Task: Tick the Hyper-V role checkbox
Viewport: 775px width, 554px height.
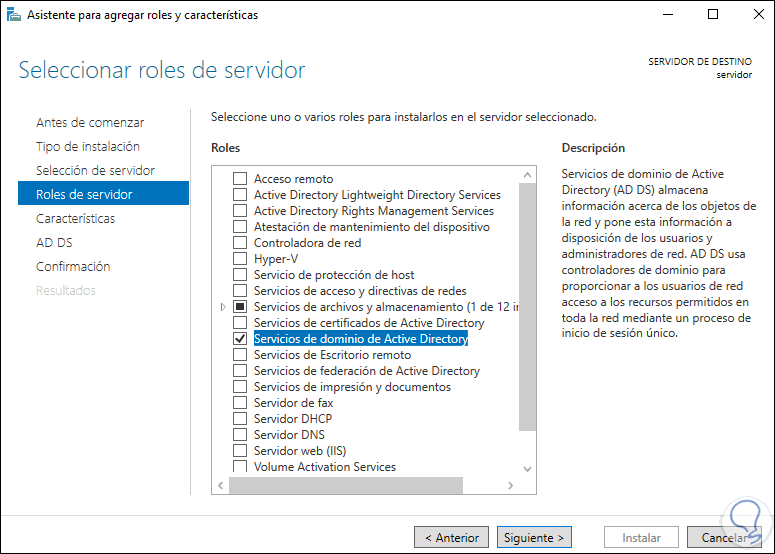Action: 240,258
